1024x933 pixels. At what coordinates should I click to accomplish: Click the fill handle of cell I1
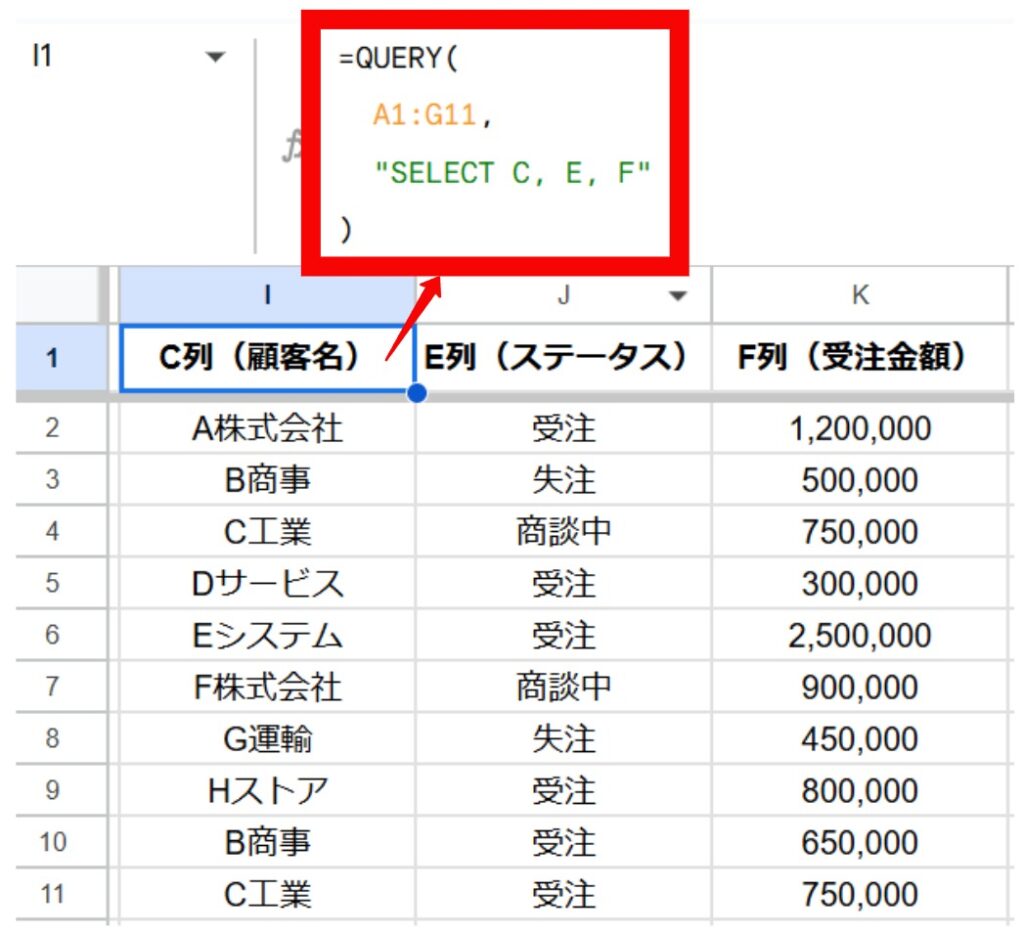click(x=416, y=392)
